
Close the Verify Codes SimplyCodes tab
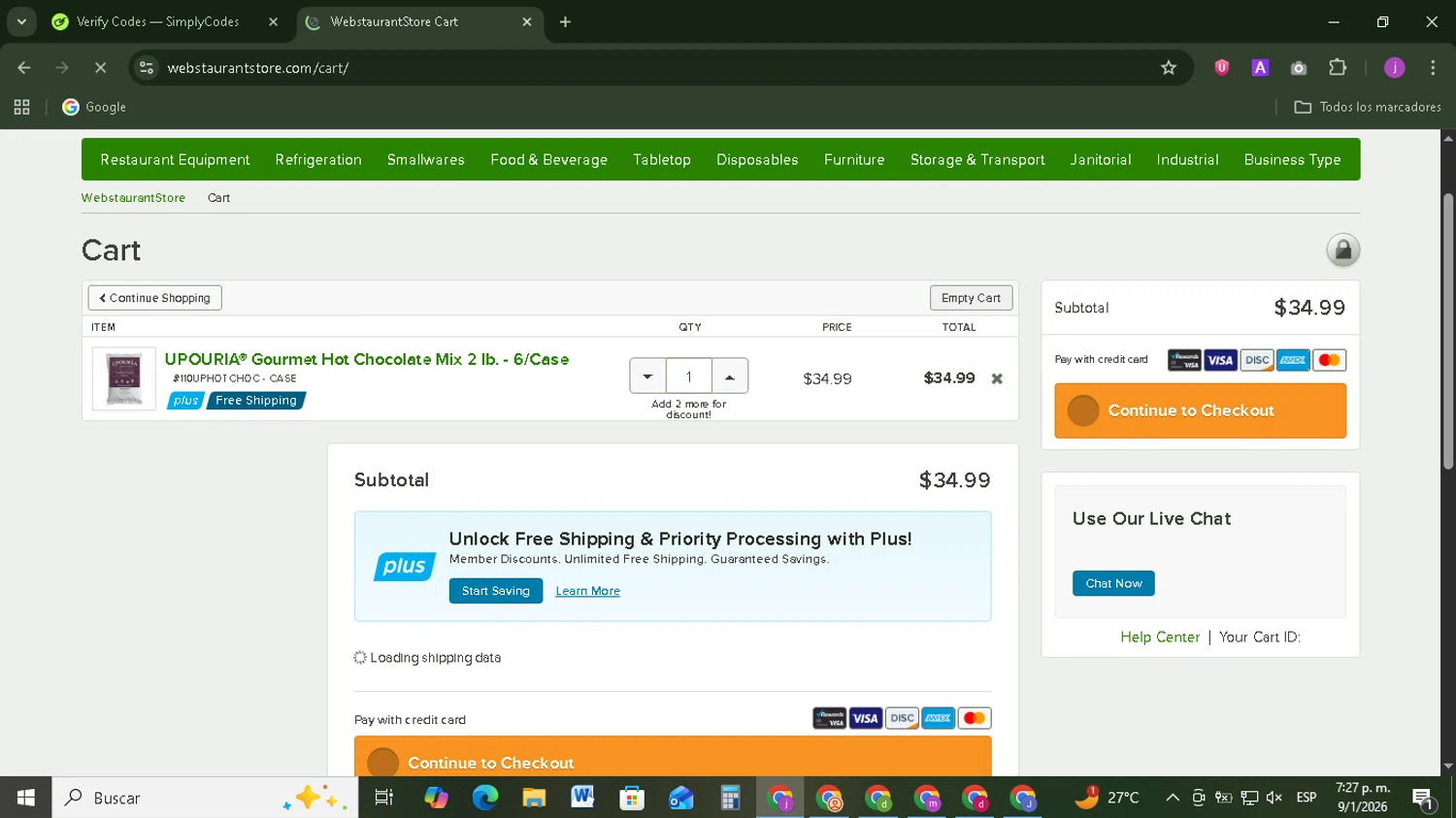(273, 21)
